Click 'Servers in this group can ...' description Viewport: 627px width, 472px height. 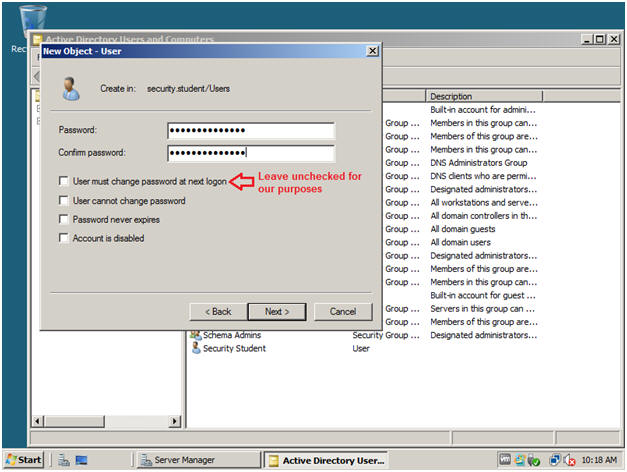coord(482,309)
